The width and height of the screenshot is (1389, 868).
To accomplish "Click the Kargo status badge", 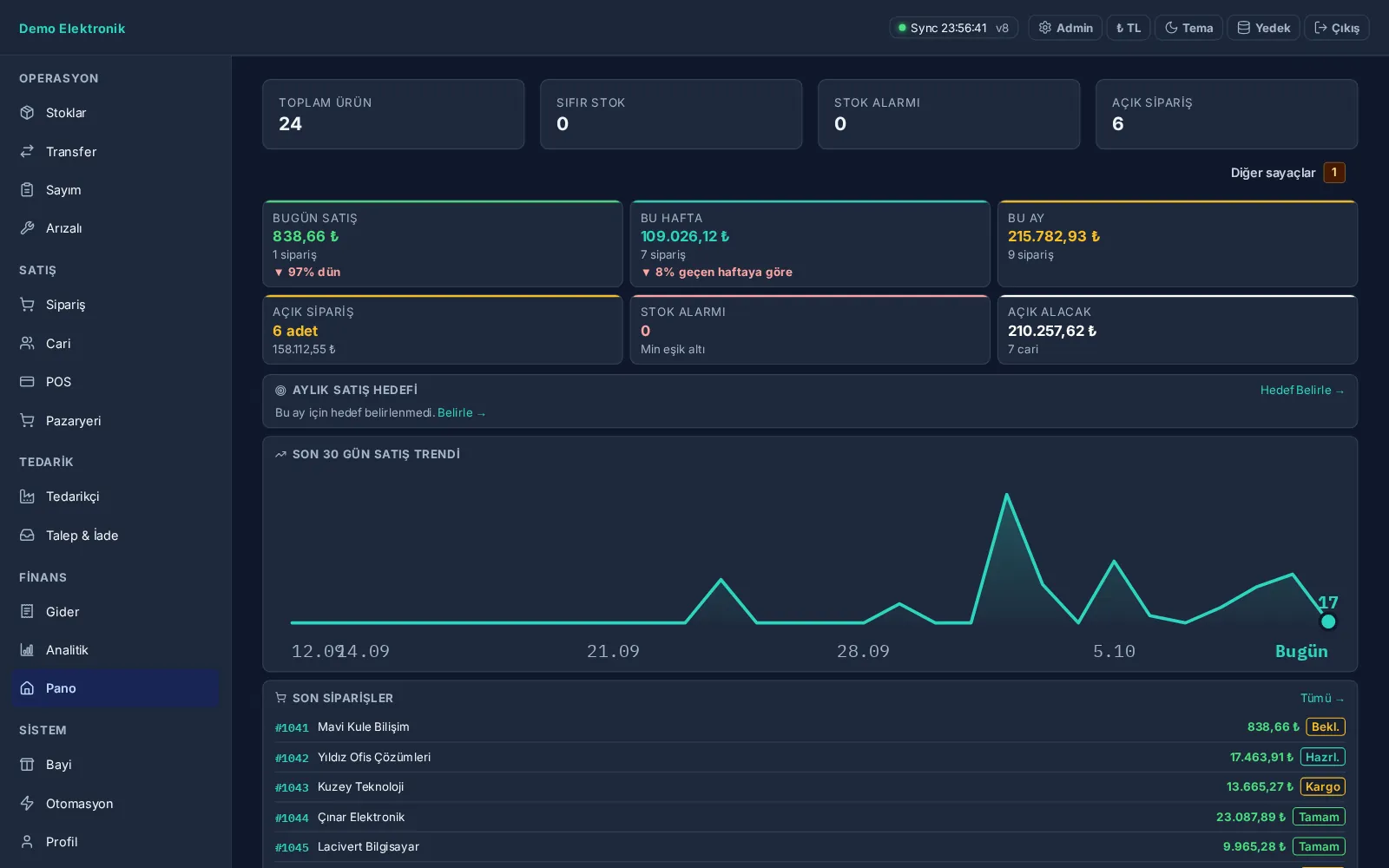I will pos(1322,786).
